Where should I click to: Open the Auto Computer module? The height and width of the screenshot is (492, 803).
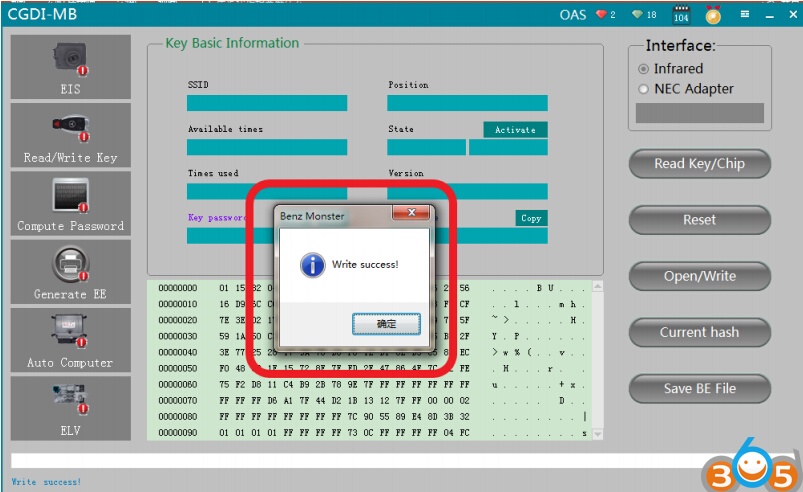(71, 340)
